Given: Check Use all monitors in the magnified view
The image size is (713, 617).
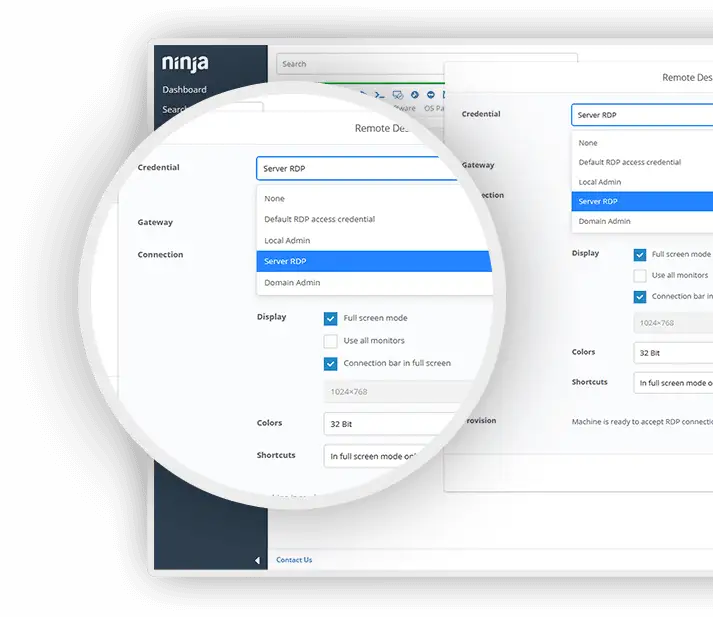Looking at the screenshot, I should (x=331, y=341).
